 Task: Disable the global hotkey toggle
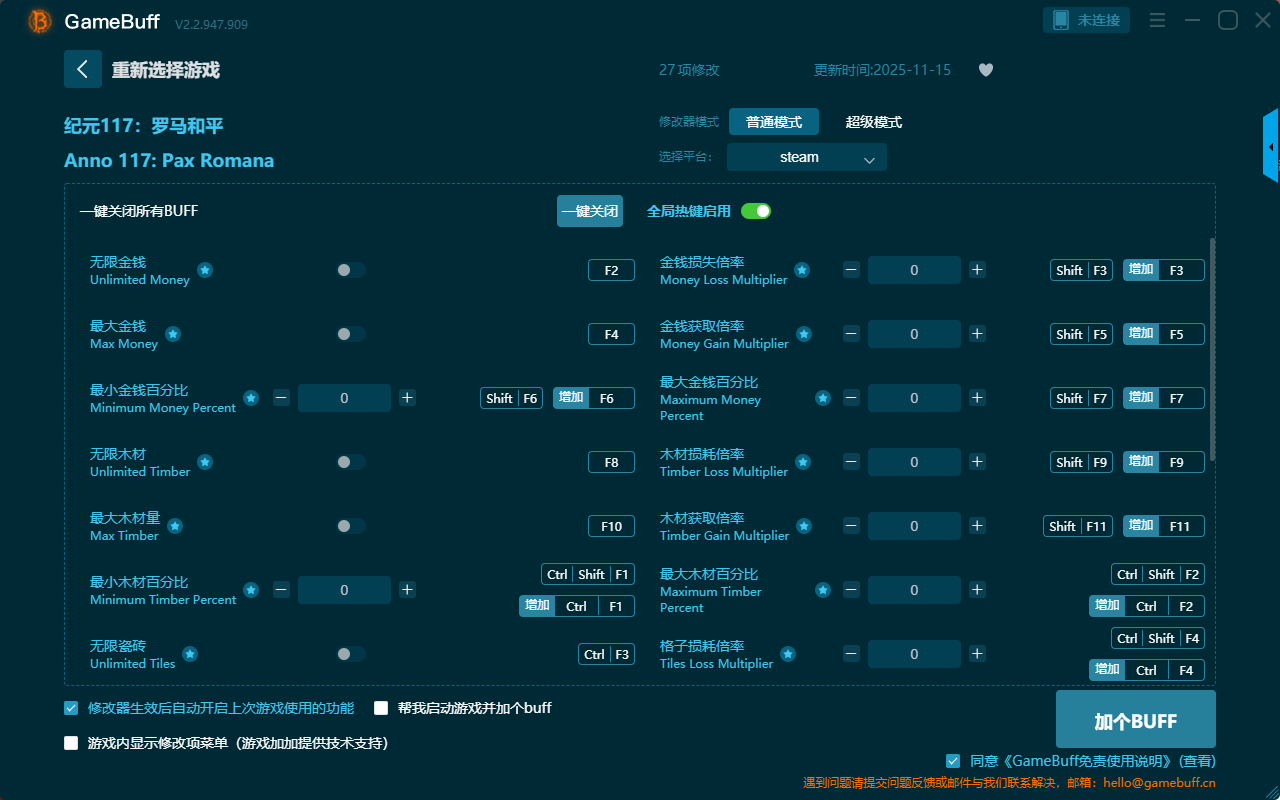(756, 211)
